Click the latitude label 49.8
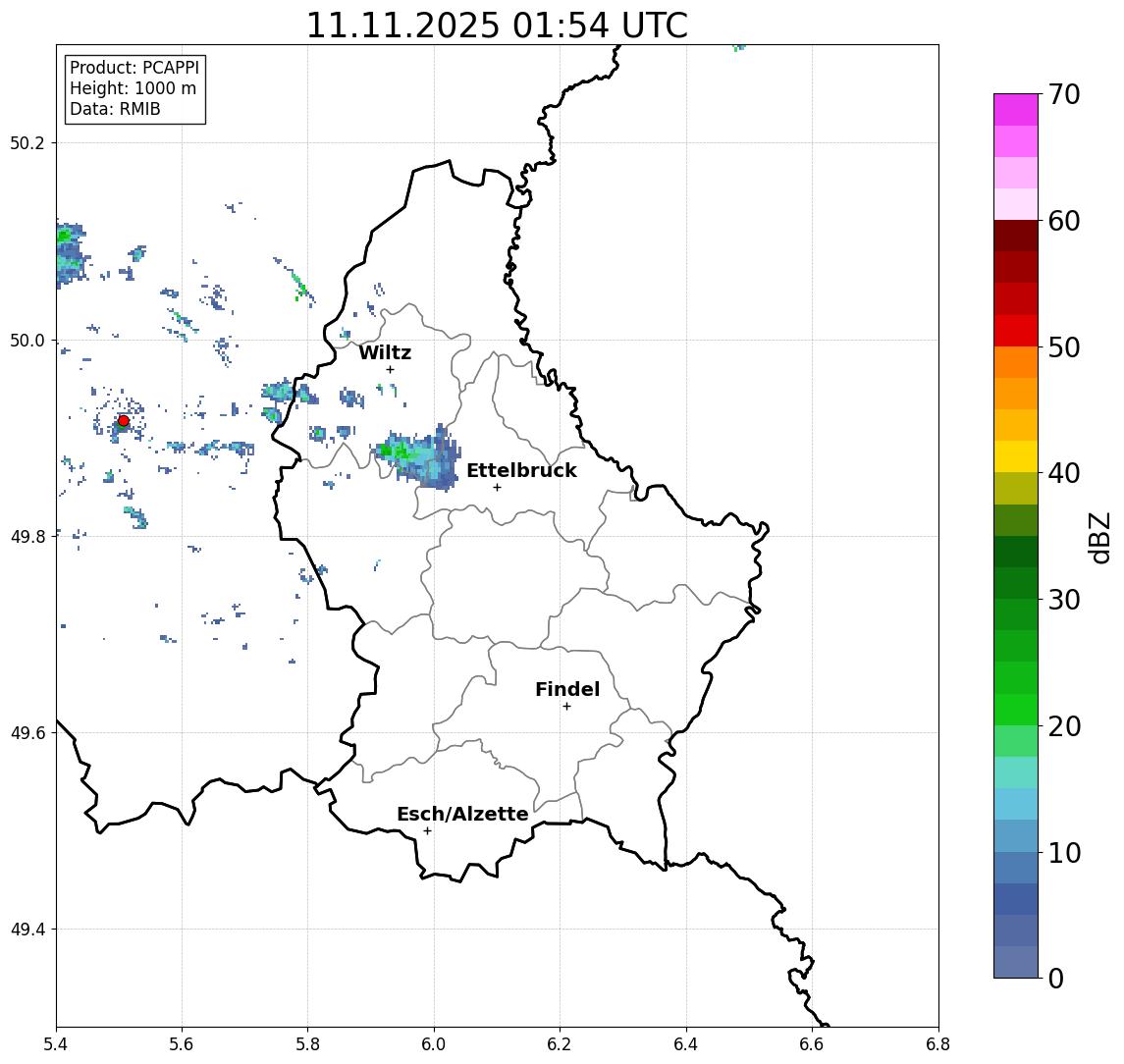The image size is (1124, 1064). [x=27, y=536]
